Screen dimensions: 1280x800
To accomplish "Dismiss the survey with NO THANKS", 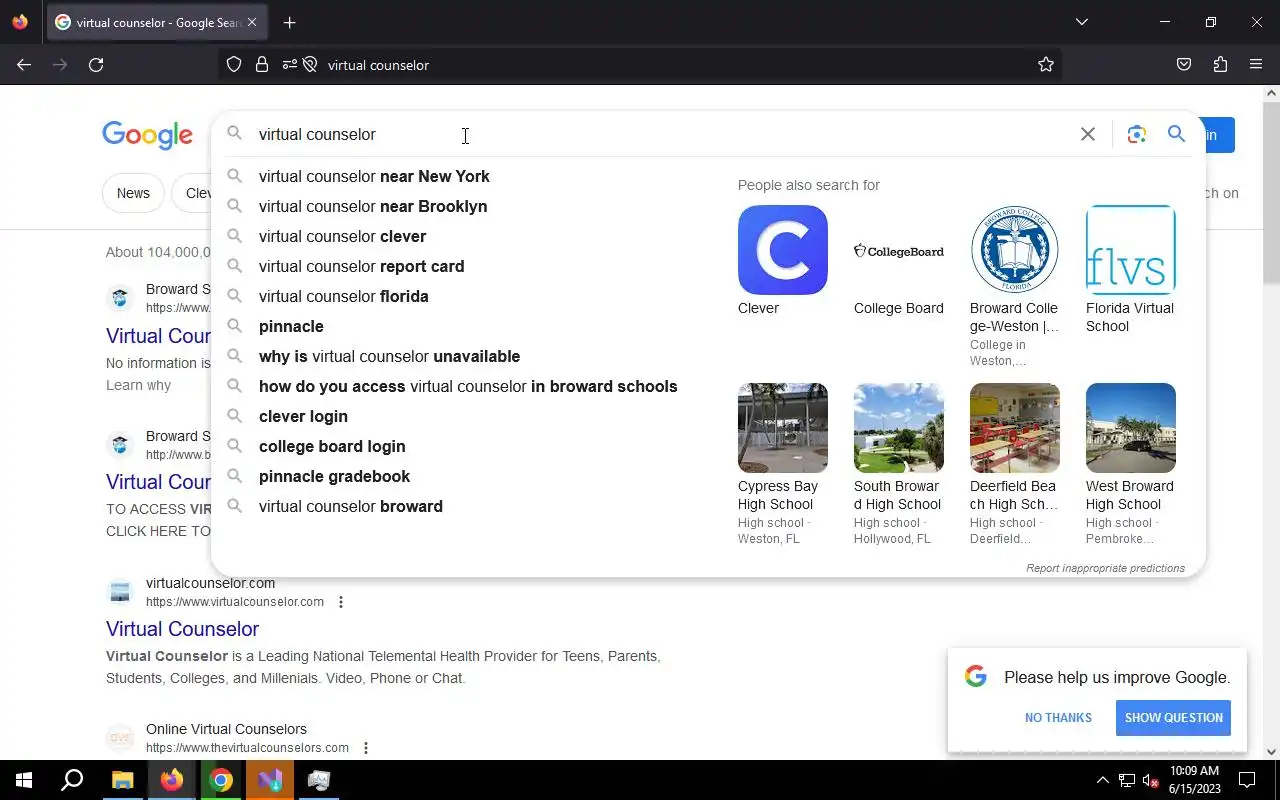I will pos(1058,718).
